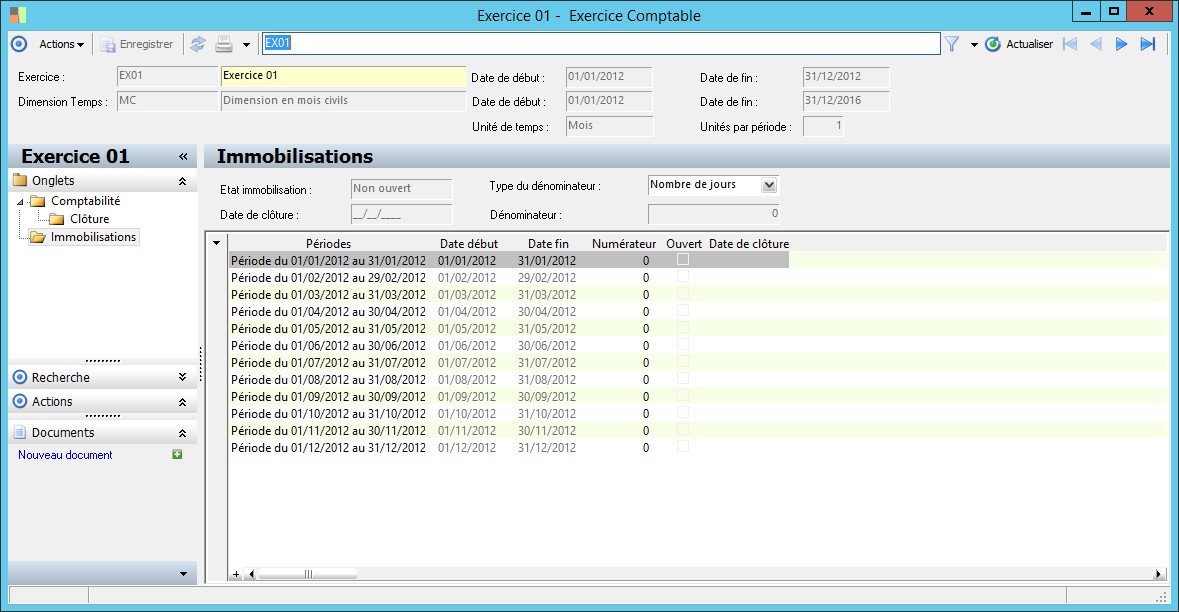Go to the first record arrow
This screenshot has height=612, width=1179.
point(1070,44)
